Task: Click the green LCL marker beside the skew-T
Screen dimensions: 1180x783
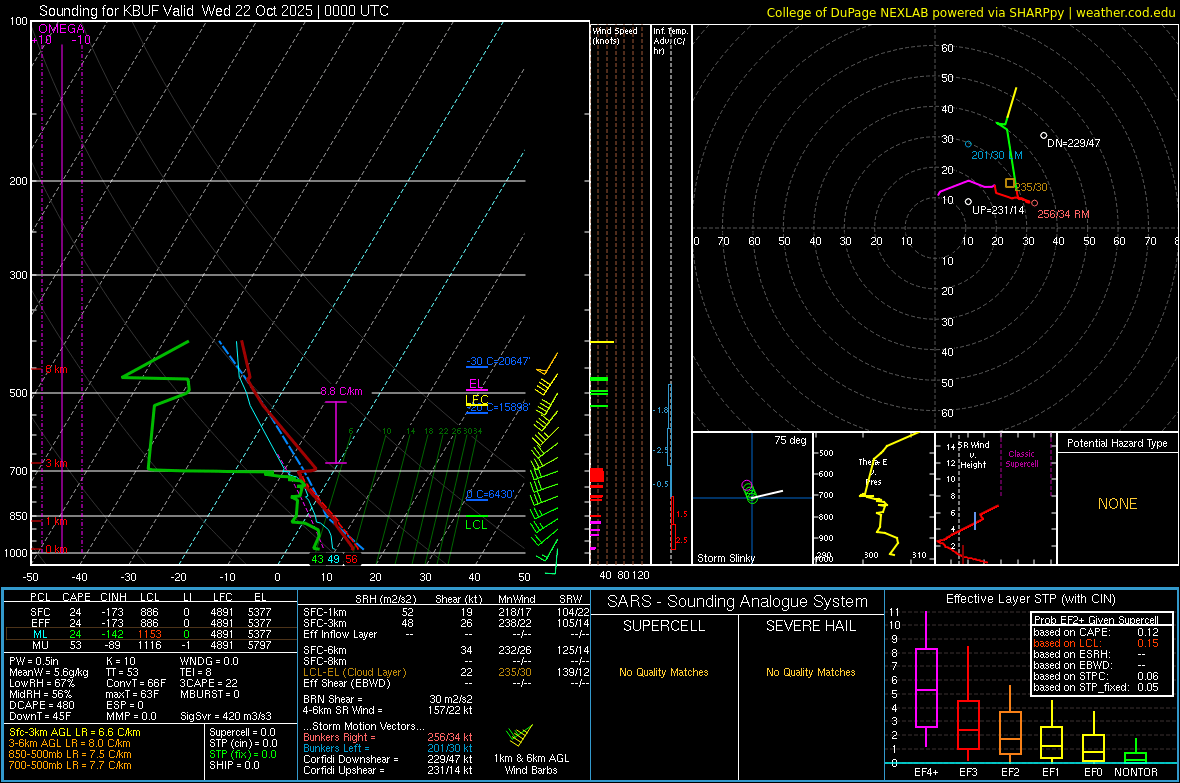Action: [x=476, y=525]
